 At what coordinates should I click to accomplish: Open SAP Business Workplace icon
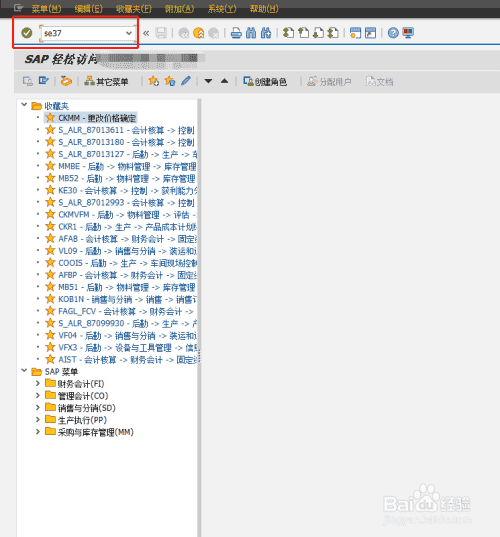66,81
